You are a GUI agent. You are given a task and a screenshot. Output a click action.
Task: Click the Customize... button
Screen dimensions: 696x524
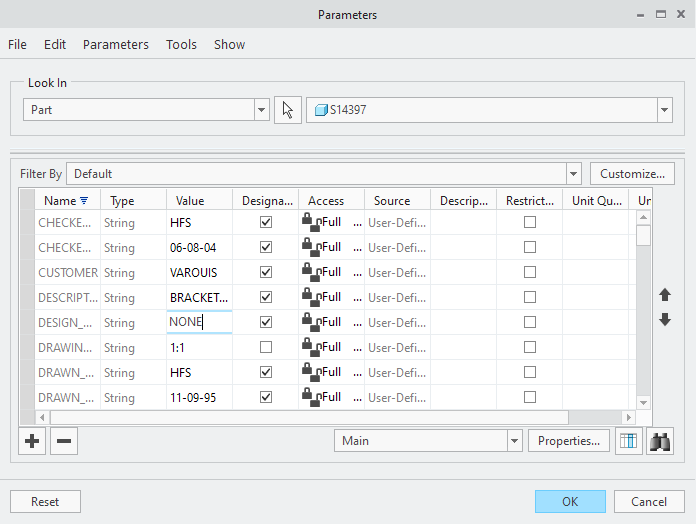click(632, 173)
